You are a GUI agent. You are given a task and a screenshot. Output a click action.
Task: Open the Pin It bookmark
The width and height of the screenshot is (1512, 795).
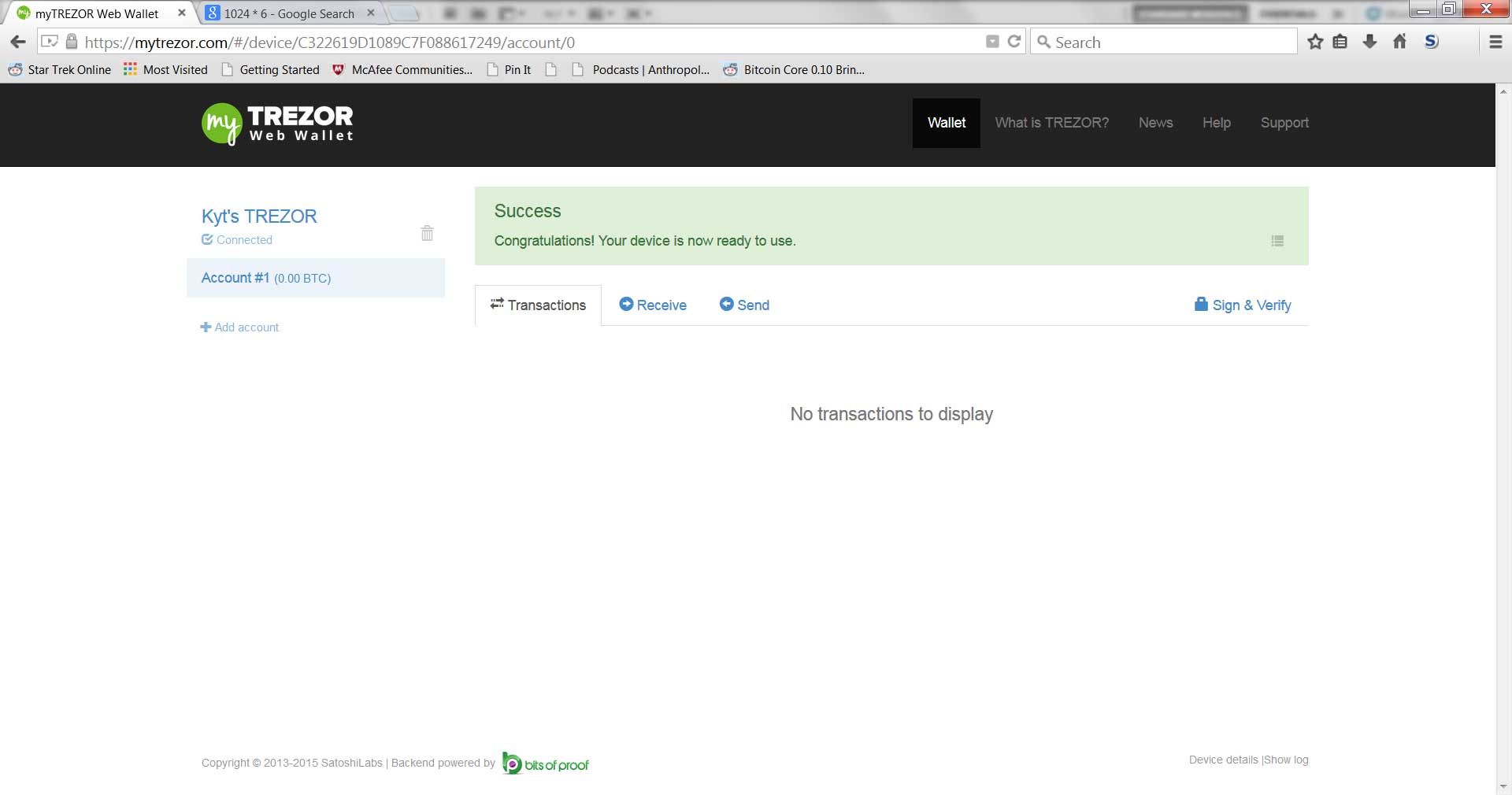[x=509, y=70]
